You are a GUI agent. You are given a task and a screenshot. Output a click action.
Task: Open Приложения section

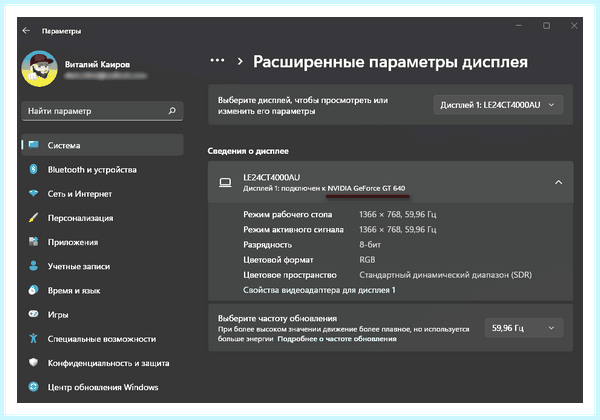coord(73,242)
